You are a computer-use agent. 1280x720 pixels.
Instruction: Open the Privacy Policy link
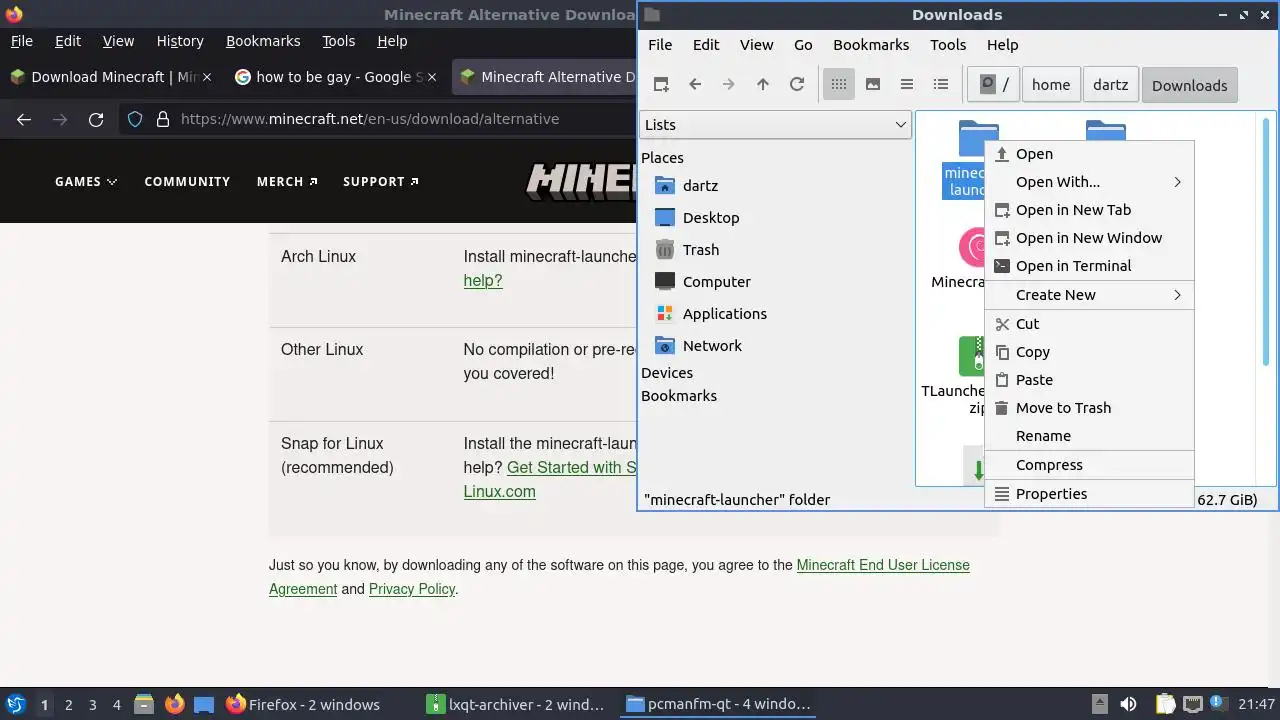[x=412, y=589]
